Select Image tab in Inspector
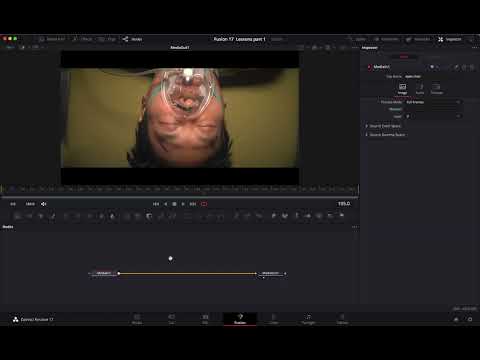This screenshot has width=480, height=360. [x=402, y=89]
